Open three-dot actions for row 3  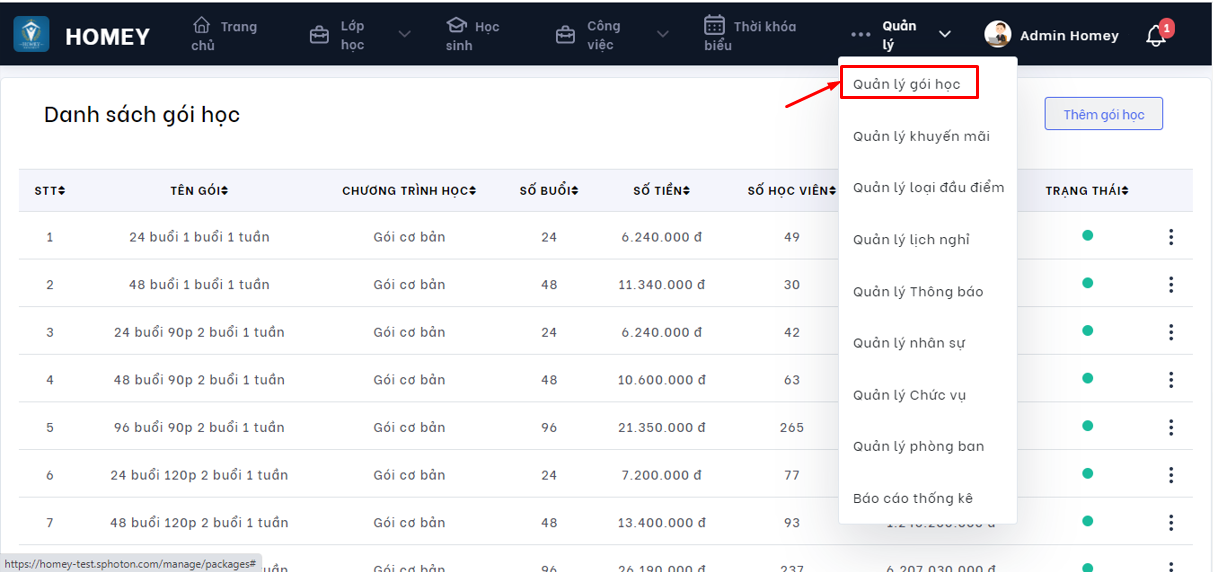coord(1170,332)
